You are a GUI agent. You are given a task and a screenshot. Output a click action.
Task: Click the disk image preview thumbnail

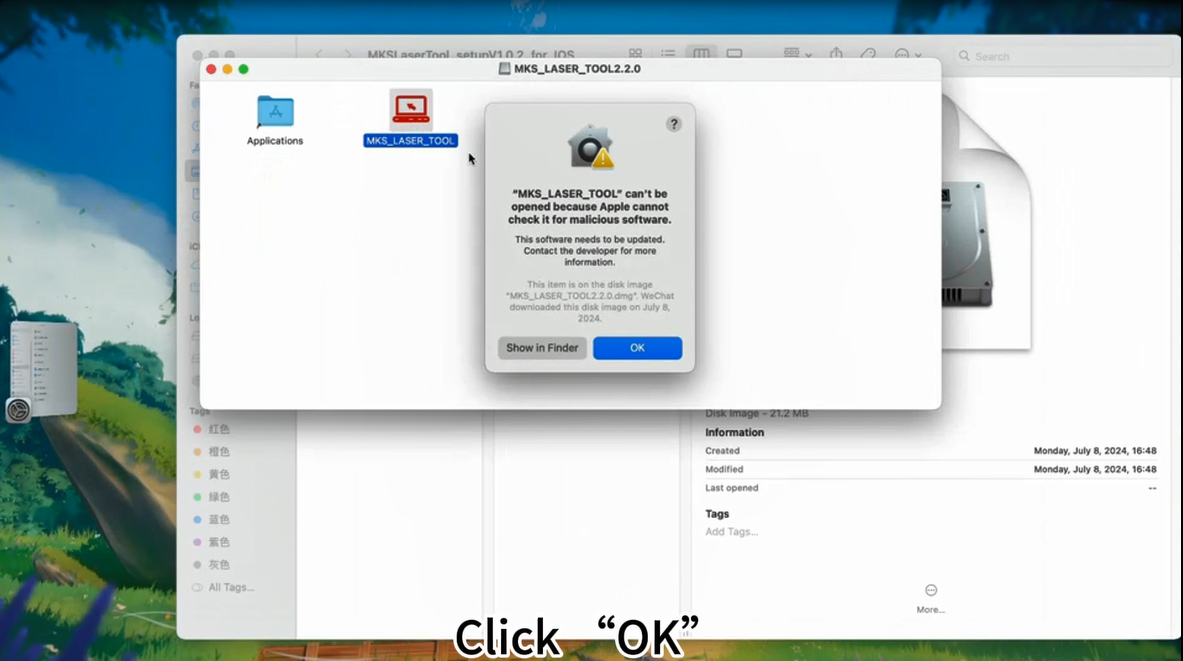click(986, 223)
